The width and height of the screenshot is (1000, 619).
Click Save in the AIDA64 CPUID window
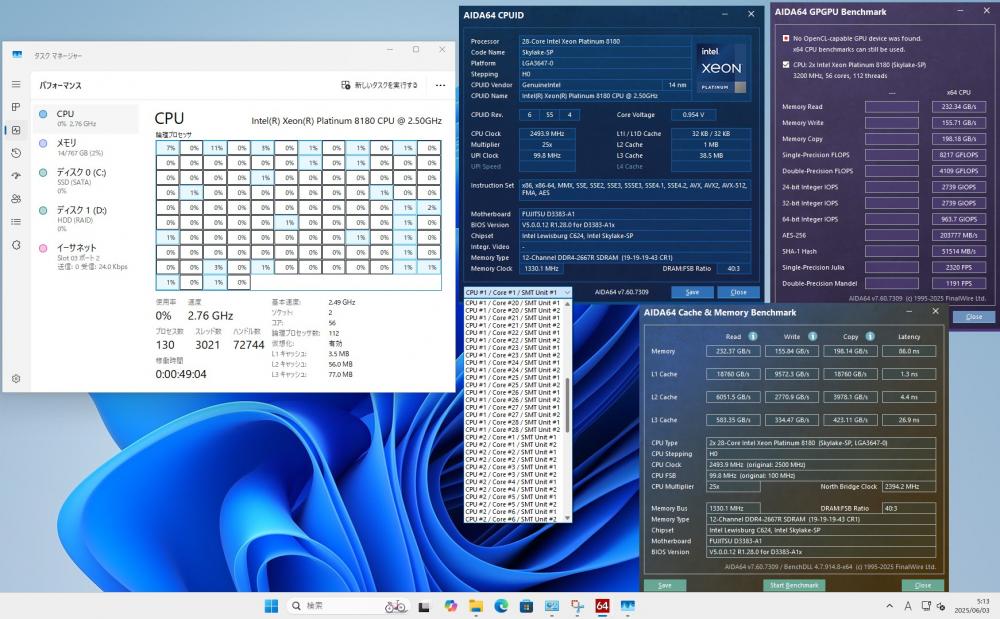tap(692, 292)
